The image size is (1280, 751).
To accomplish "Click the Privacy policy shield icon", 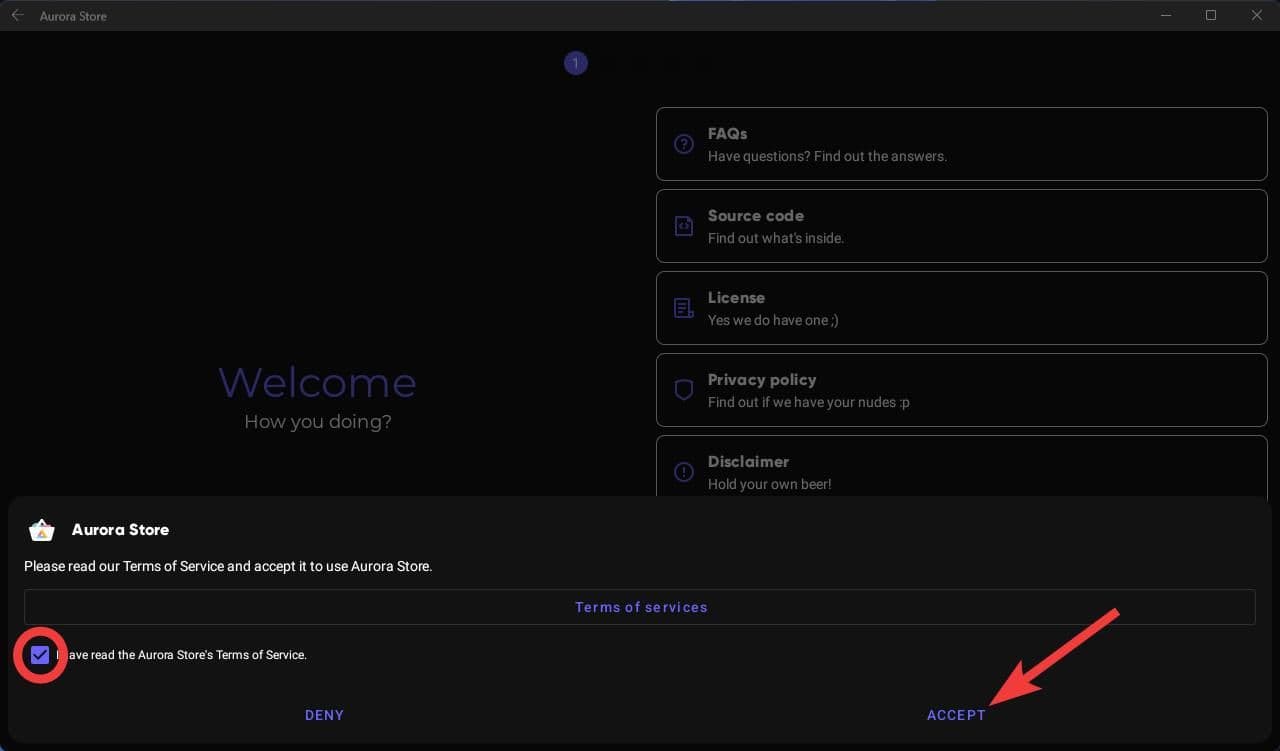I will 684,390.
